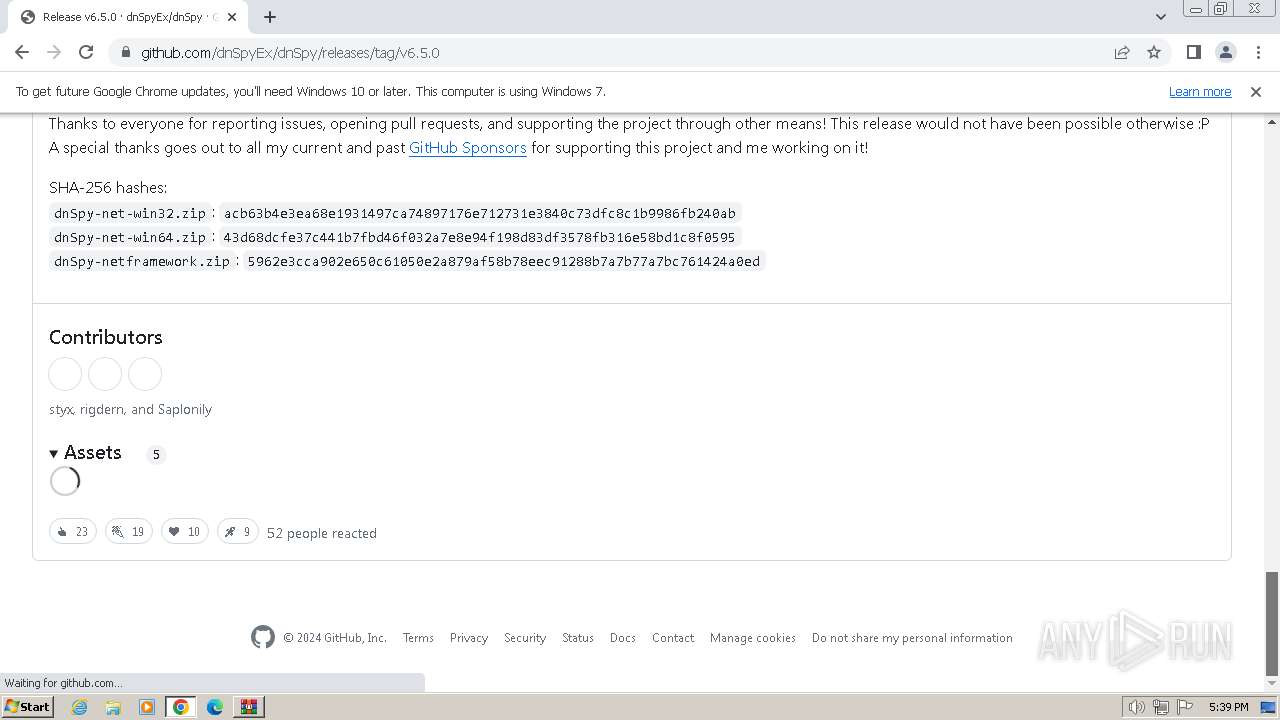Open Do not share my personal information
This screenshot has width=1280, height=720.
(912, 638)
